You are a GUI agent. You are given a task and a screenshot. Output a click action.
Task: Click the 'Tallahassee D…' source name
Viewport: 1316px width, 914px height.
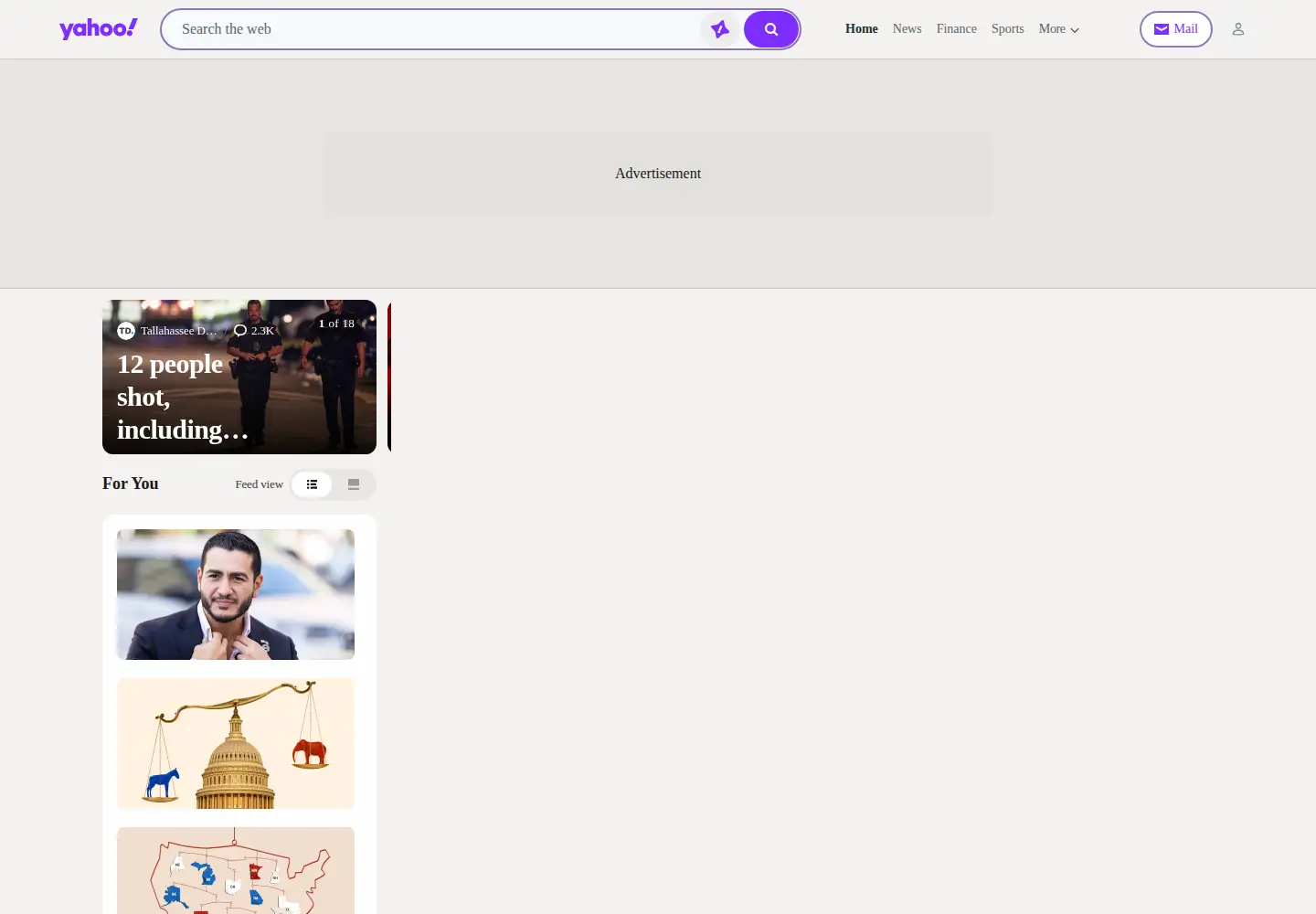tap(179, 331)
